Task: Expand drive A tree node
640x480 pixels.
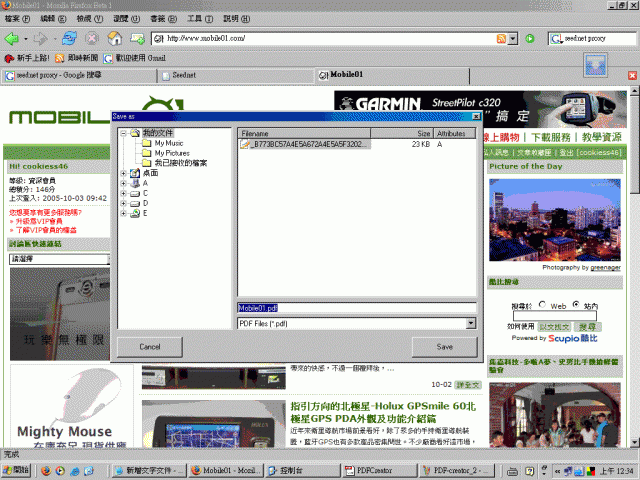Action: coord(123,183)
